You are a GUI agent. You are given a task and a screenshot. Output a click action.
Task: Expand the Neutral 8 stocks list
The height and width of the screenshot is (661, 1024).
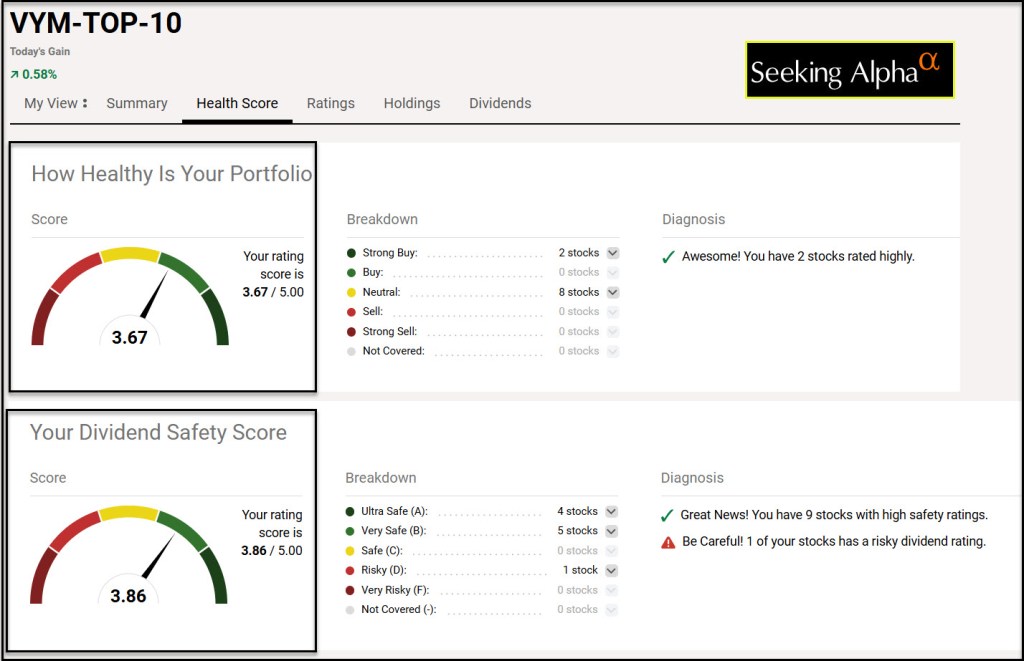click(x=613, y=292)
